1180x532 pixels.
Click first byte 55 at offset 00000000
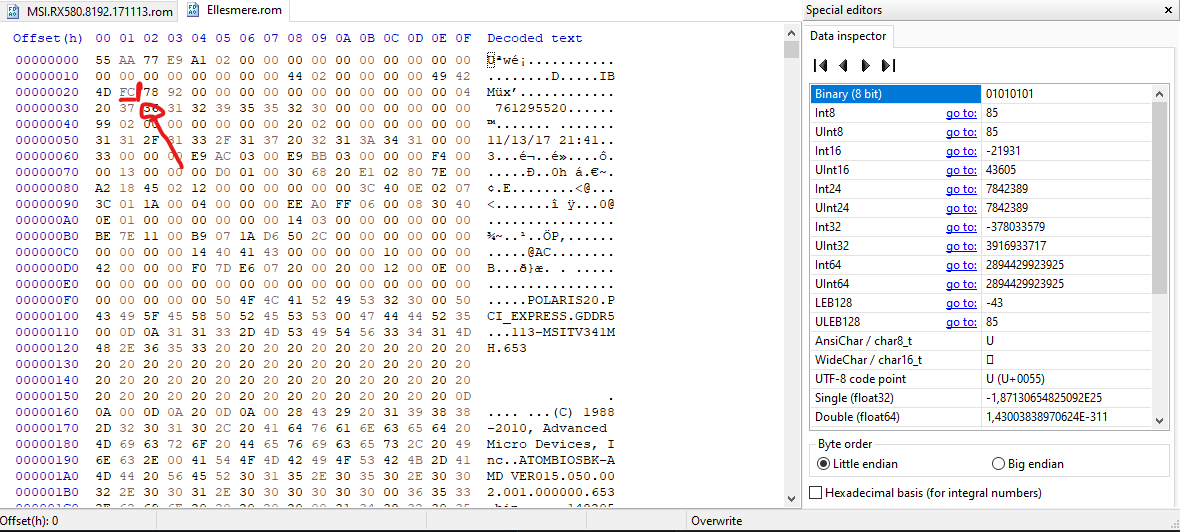103,59
